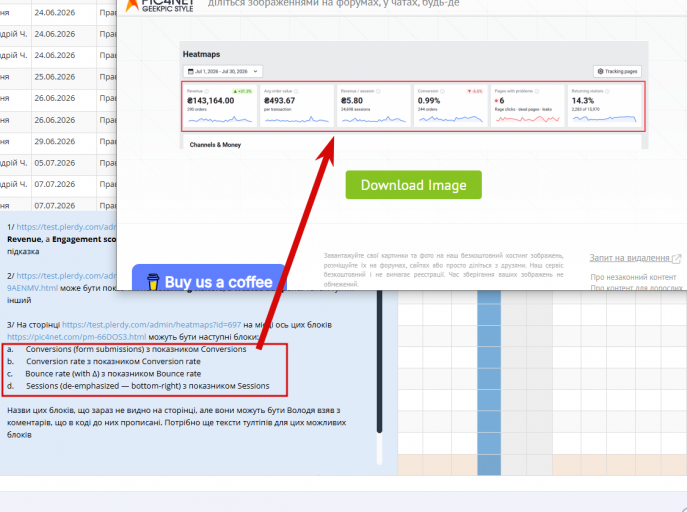Click the table cell with date 25.06.2026
Screen dimensions: 687x512
coord(64,77)
